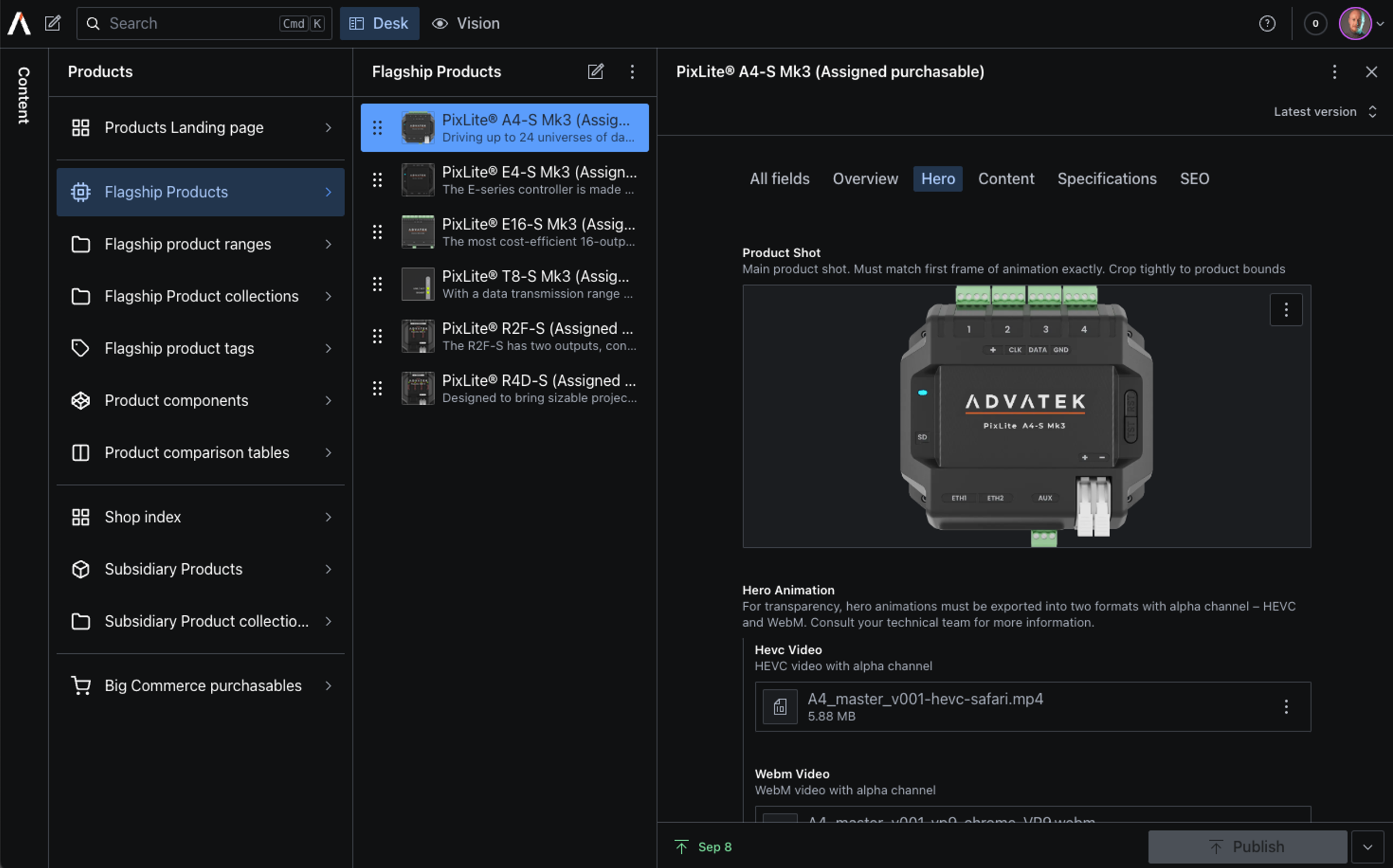Open options for the HEVC video file

[x=1286, y=707]
